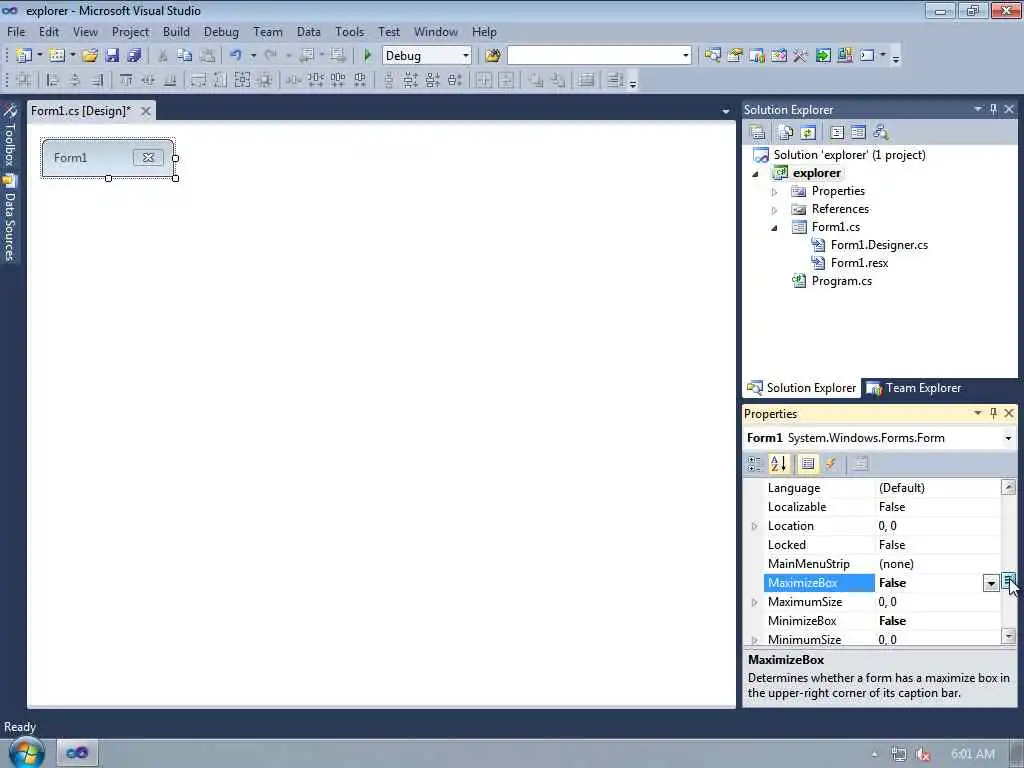1024x768 pixels.
Task: Pin the Solution Explorer panel
Action: click(993, 109)
